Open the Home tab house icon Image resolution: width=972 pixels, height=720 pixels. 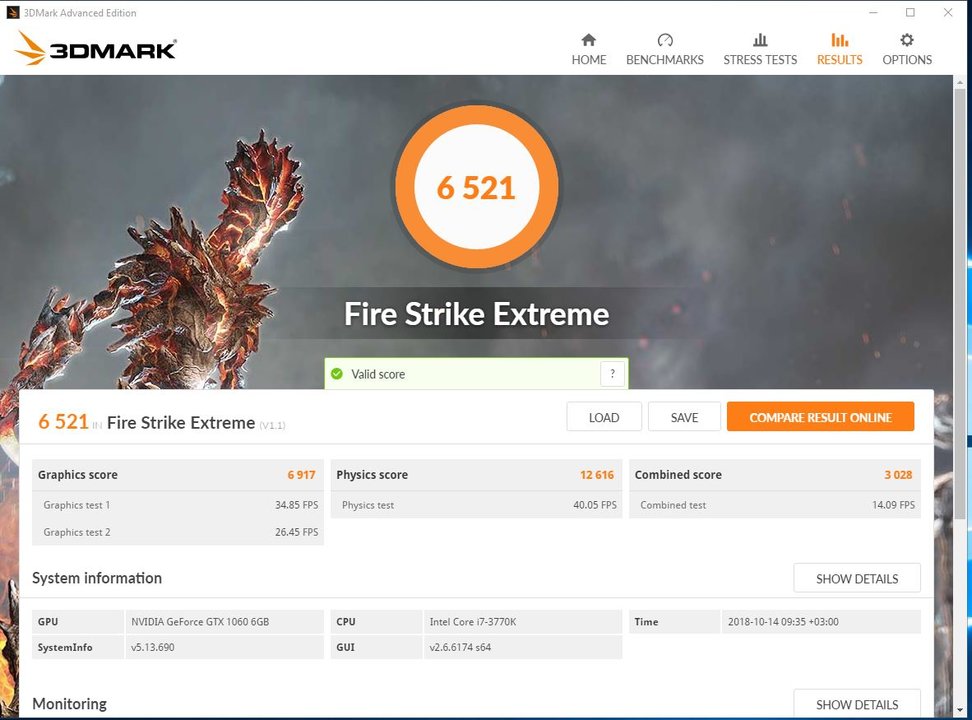588,40
